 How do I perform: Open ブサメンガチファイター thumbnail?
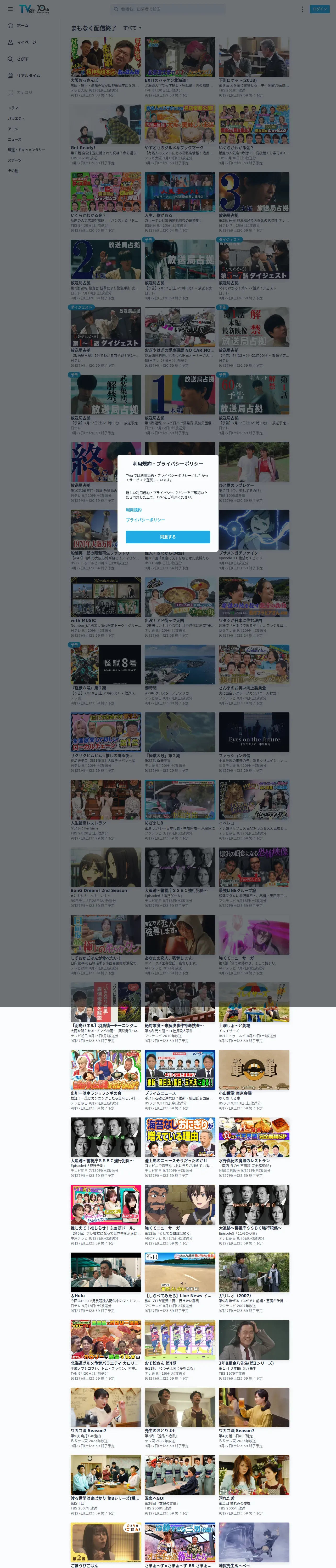[254, 529]
